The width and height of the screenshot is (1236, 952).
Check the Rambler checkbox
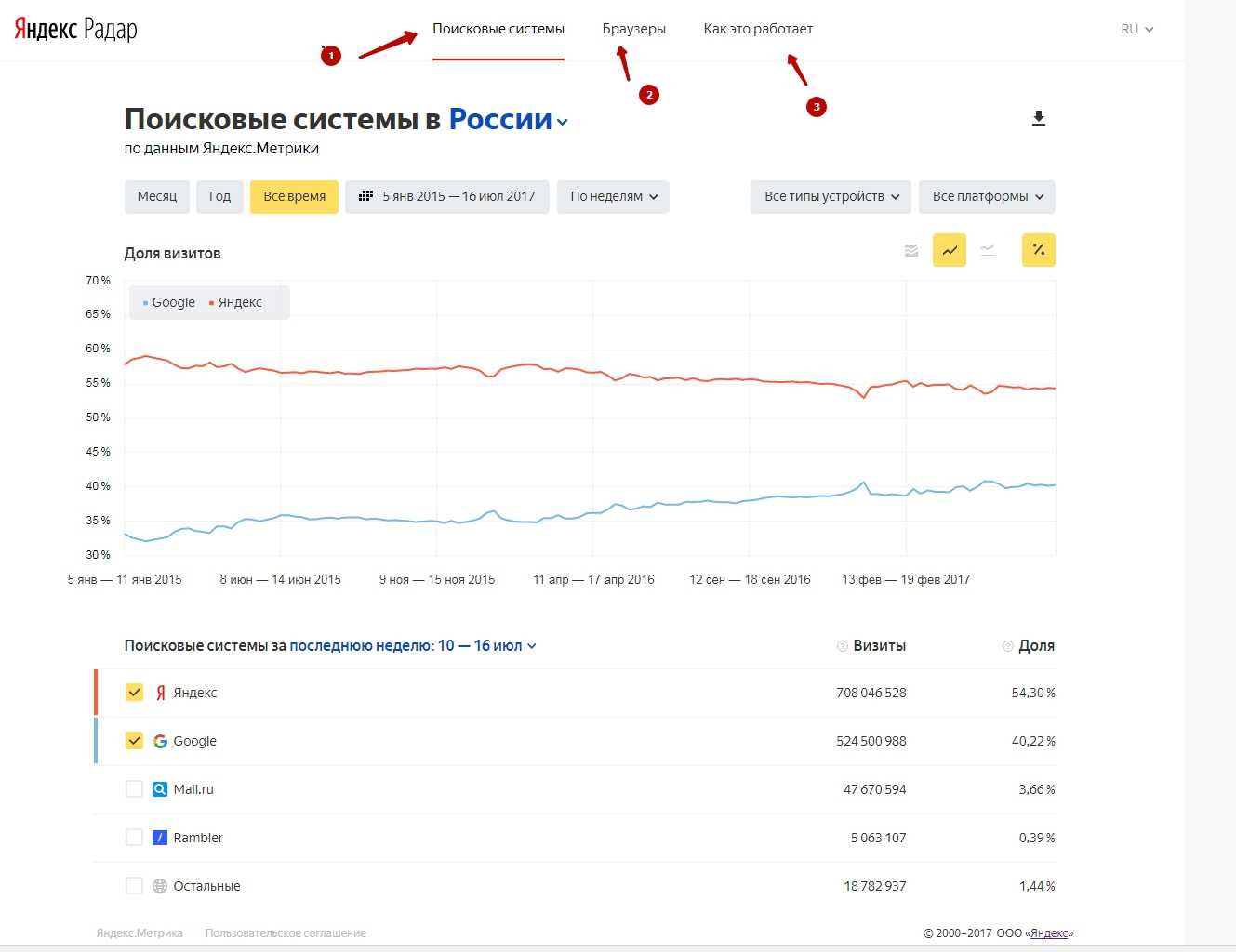click(x=134, y=838)
